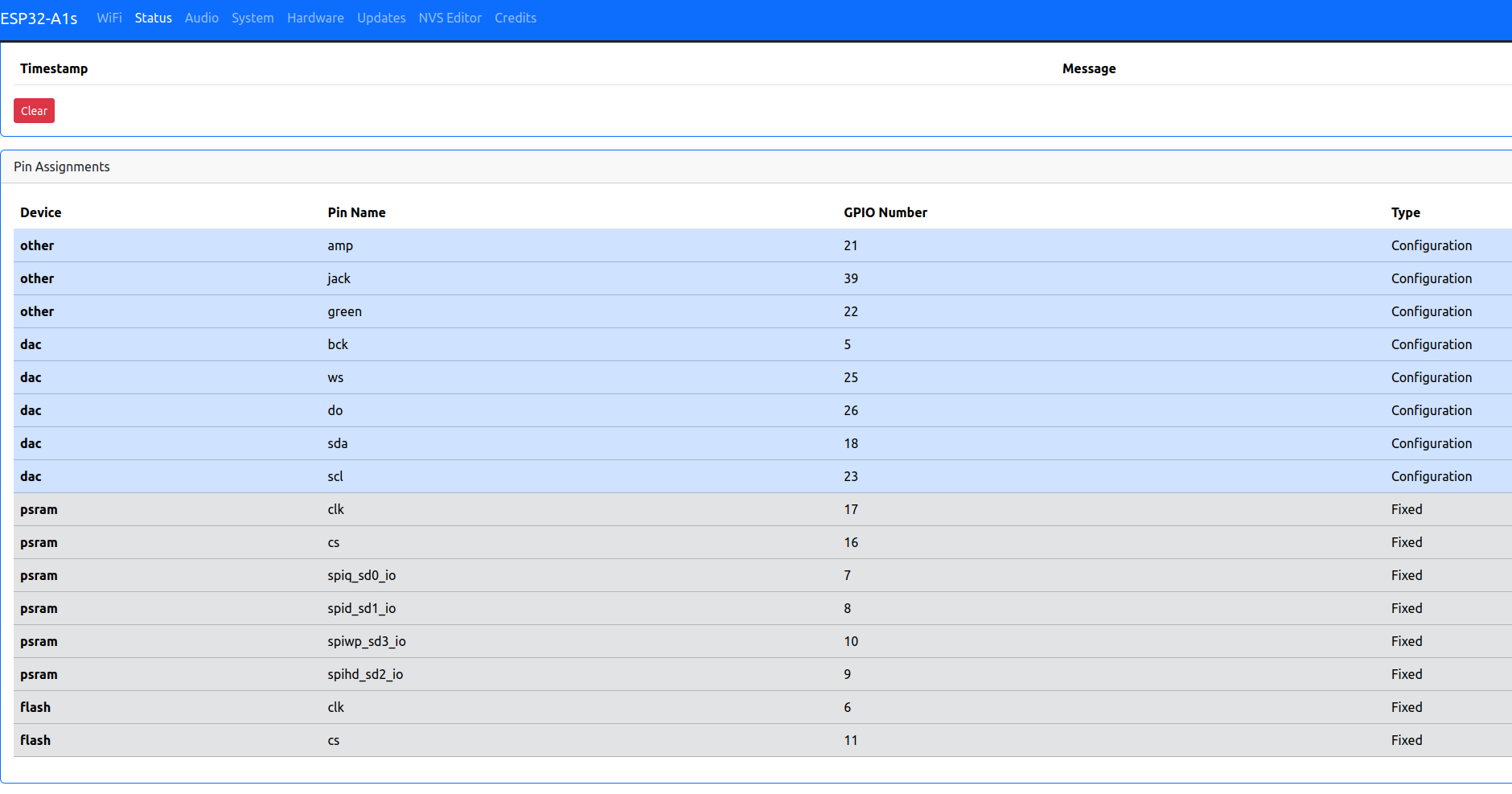Open the Hardware tab
1512x794 pixels.
tap(315, 18)
